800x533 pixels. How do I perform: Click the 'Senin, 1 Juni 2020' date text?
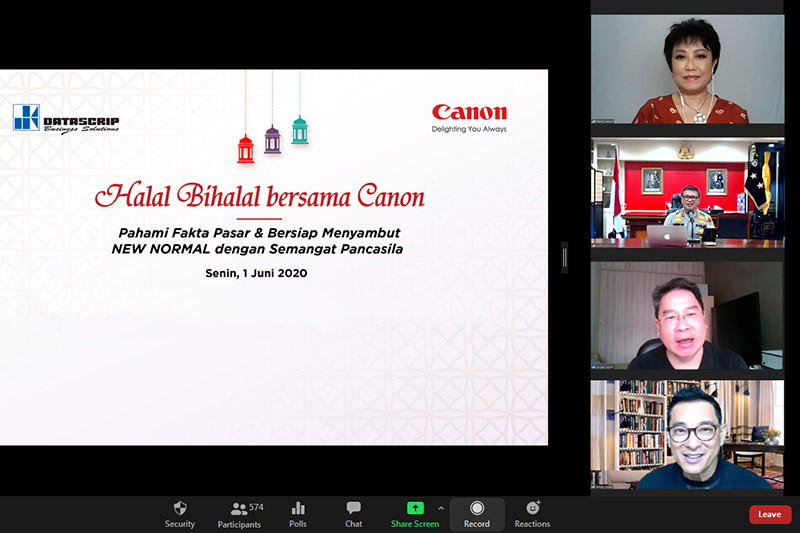click(x=256, y=273)
